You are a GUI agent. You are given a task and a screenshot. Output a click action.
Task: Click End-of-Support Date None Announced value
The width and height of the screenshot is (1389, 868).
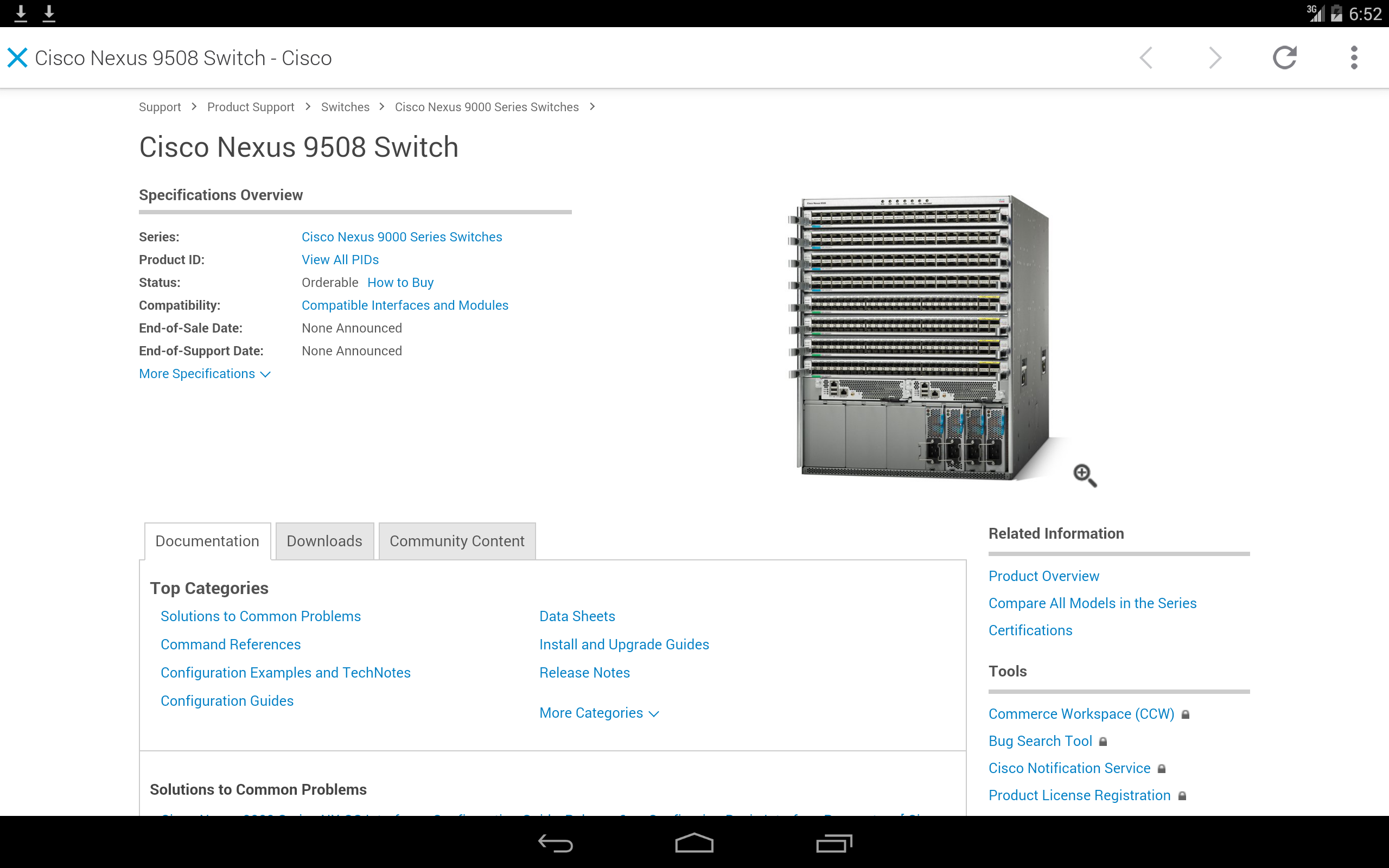click(x=352, y=351)
